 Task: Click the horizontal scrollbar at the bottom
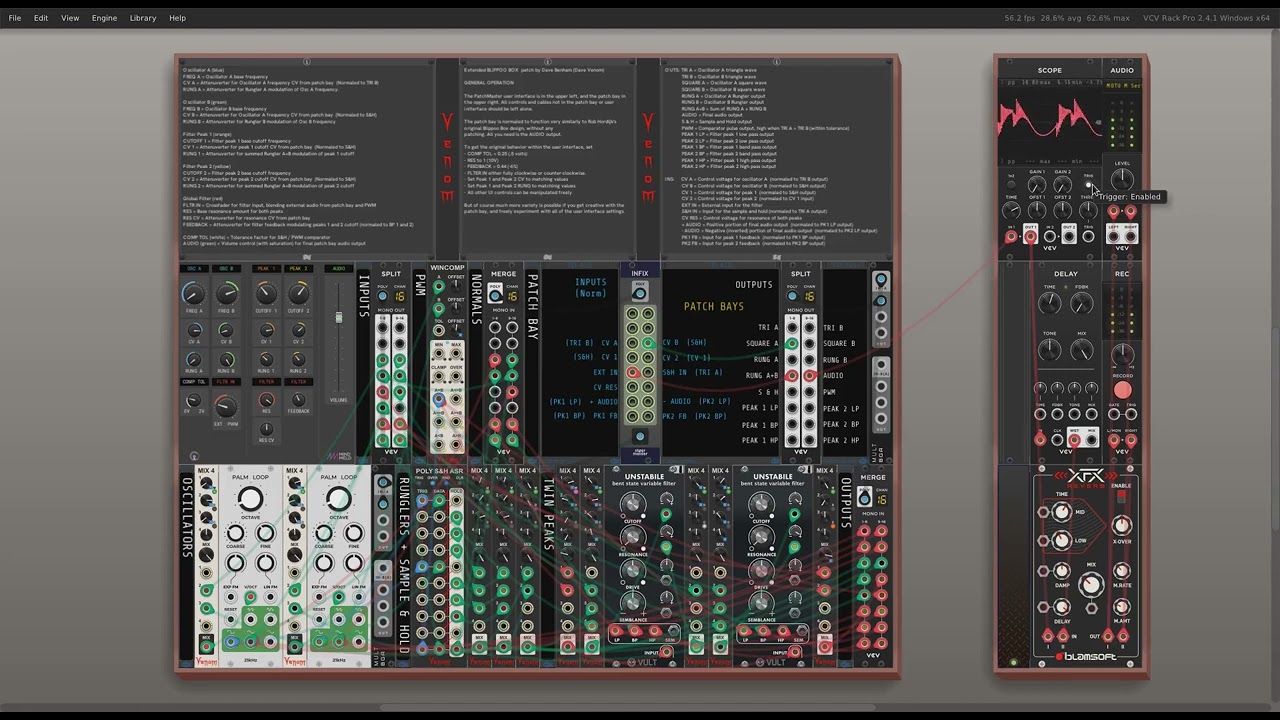click(x=630, y=707)
